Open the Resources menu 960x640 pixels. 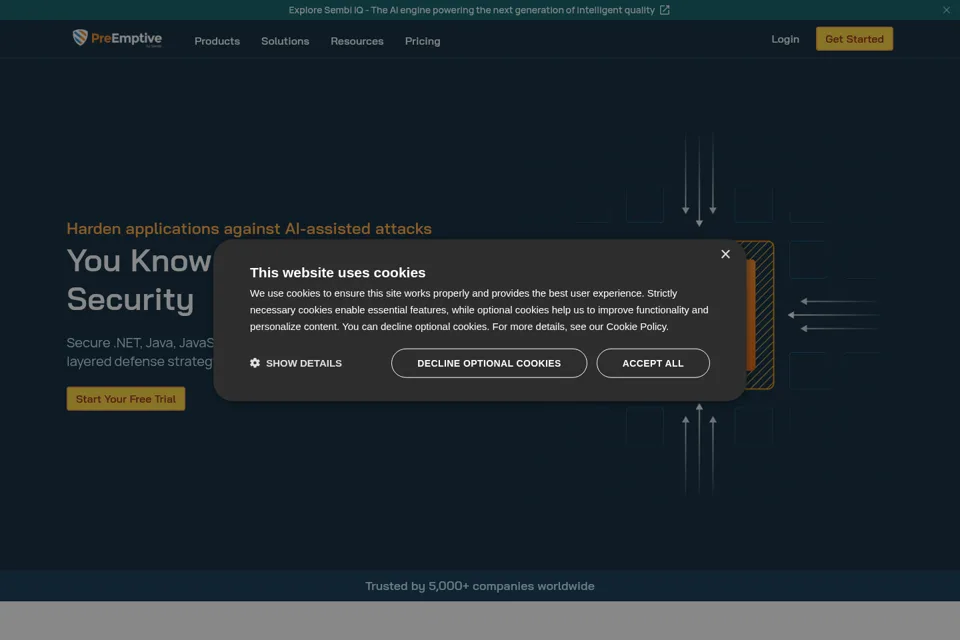pos(357,41)
